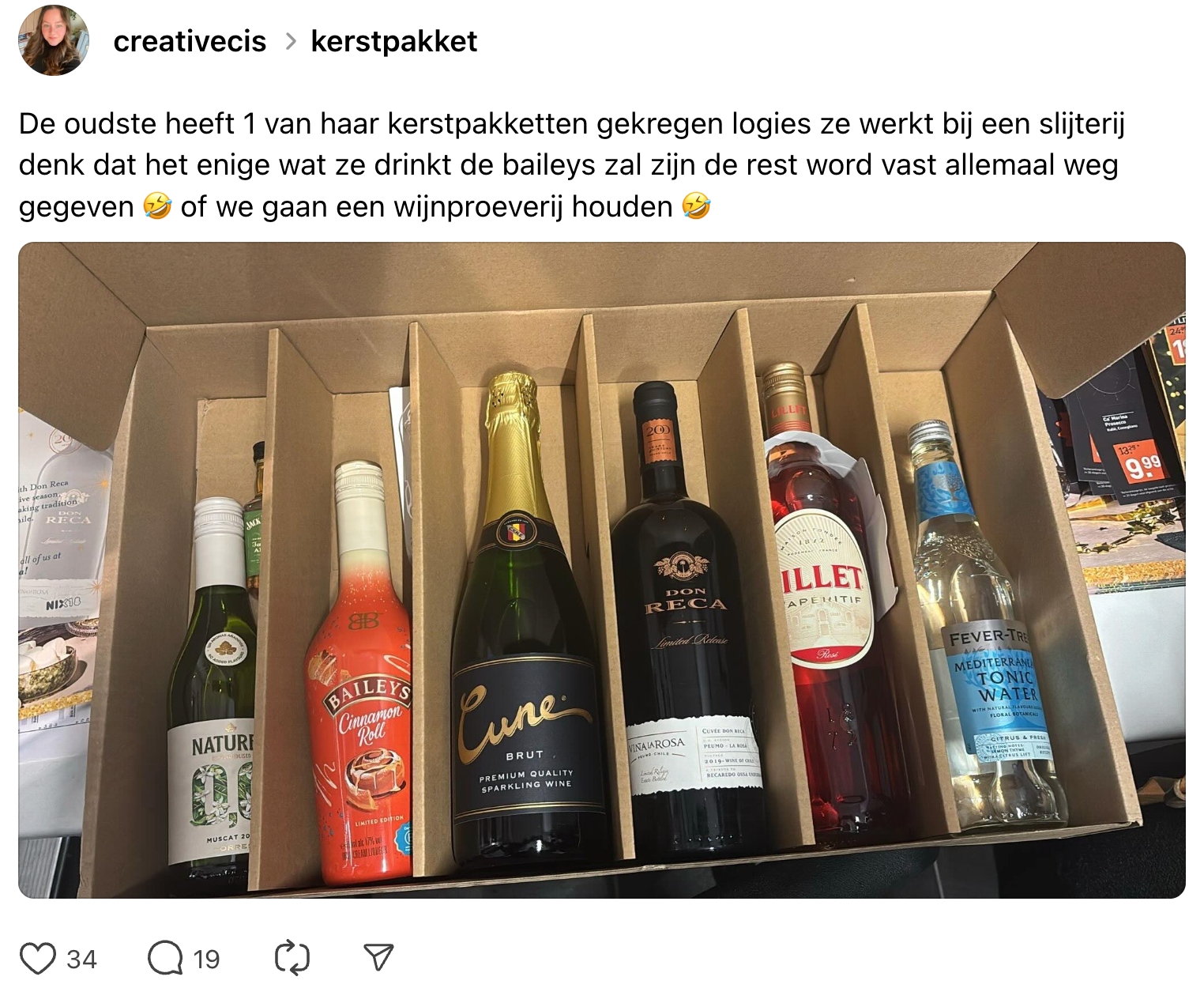
Task: View the 19 replies count
Action: point(206,960)
